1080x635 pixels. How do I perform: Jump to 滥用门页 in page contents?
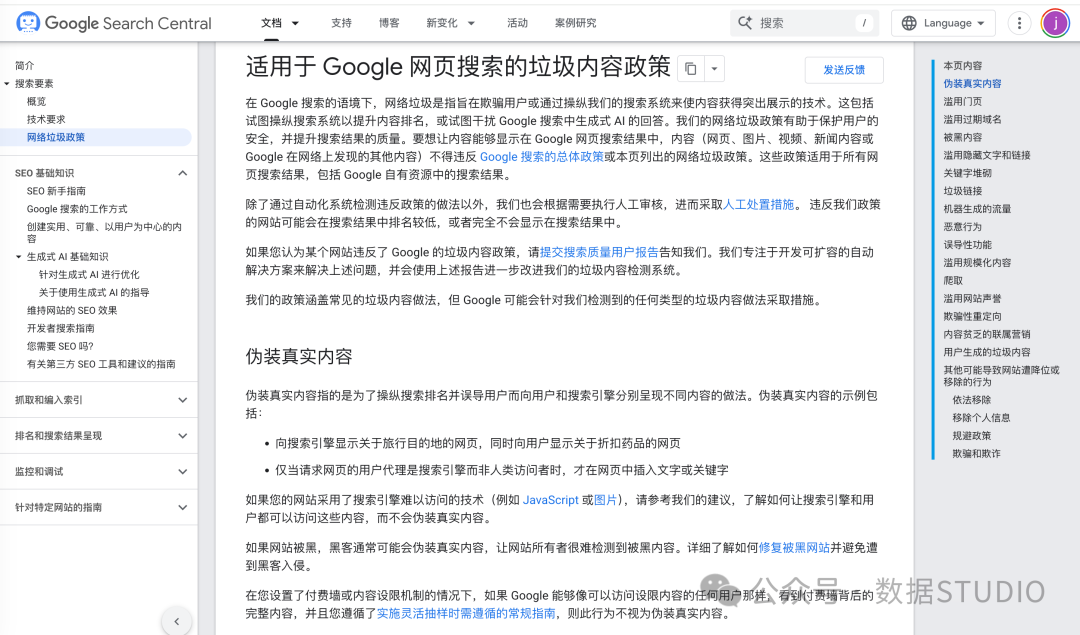point(962,101)
